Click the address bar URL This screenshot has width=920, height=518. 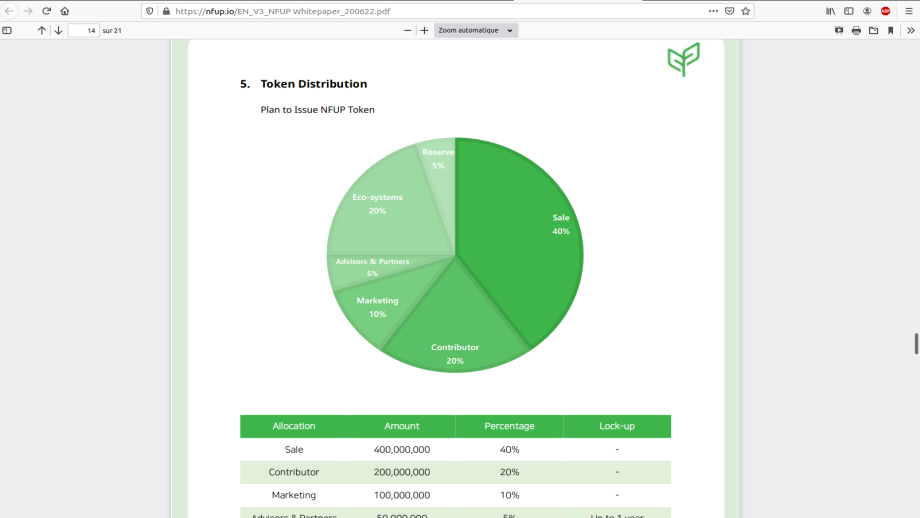282,11
